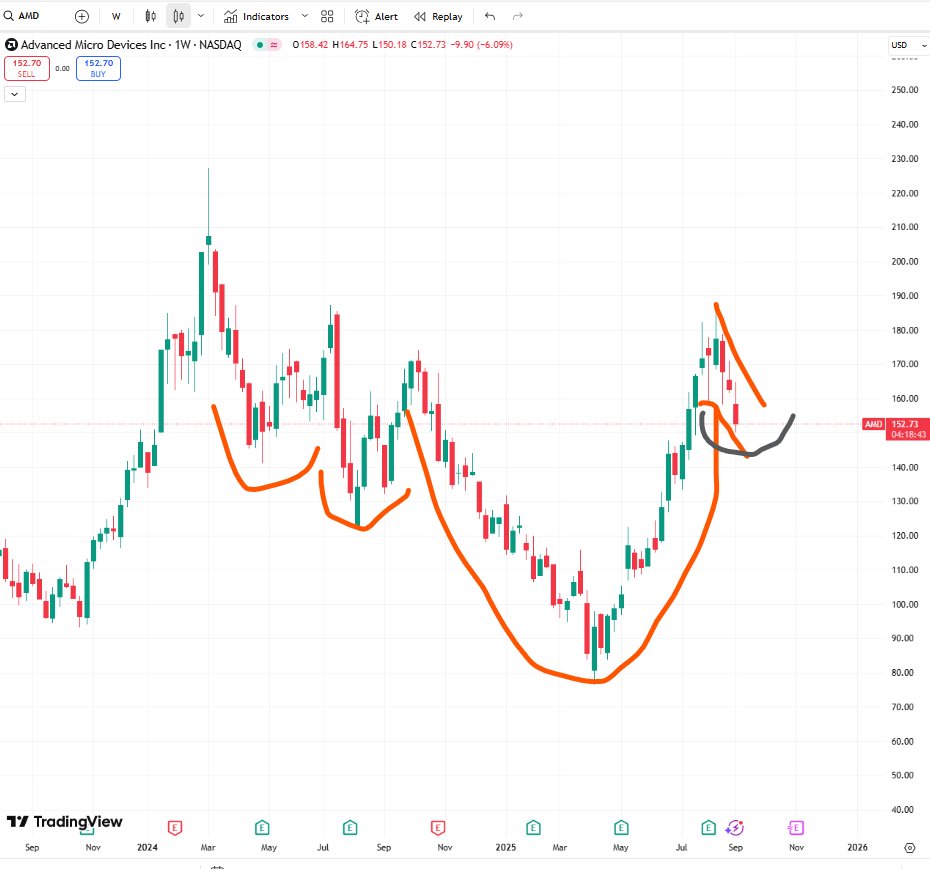
Task: Click the AMD price label 152.73
Action: (904, 424)
